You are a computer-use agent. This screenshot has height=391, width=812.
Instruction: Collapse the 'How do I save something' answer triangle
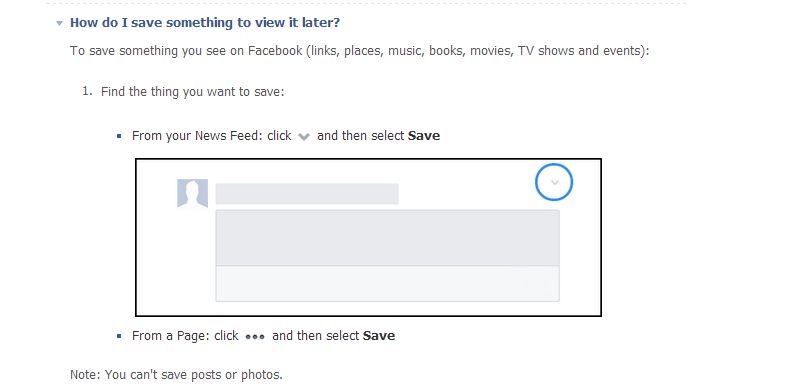60,23
